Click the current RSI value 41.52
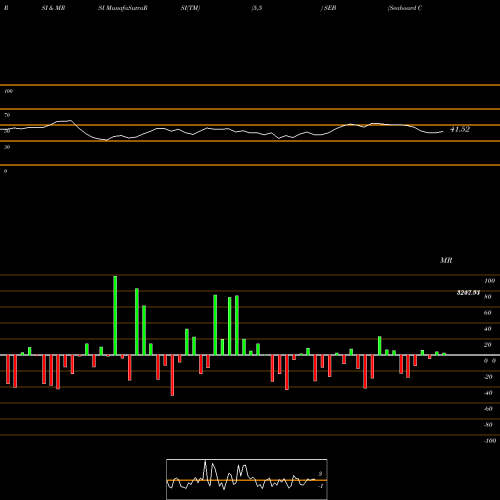500x500 pixels. tap(460, 129)
